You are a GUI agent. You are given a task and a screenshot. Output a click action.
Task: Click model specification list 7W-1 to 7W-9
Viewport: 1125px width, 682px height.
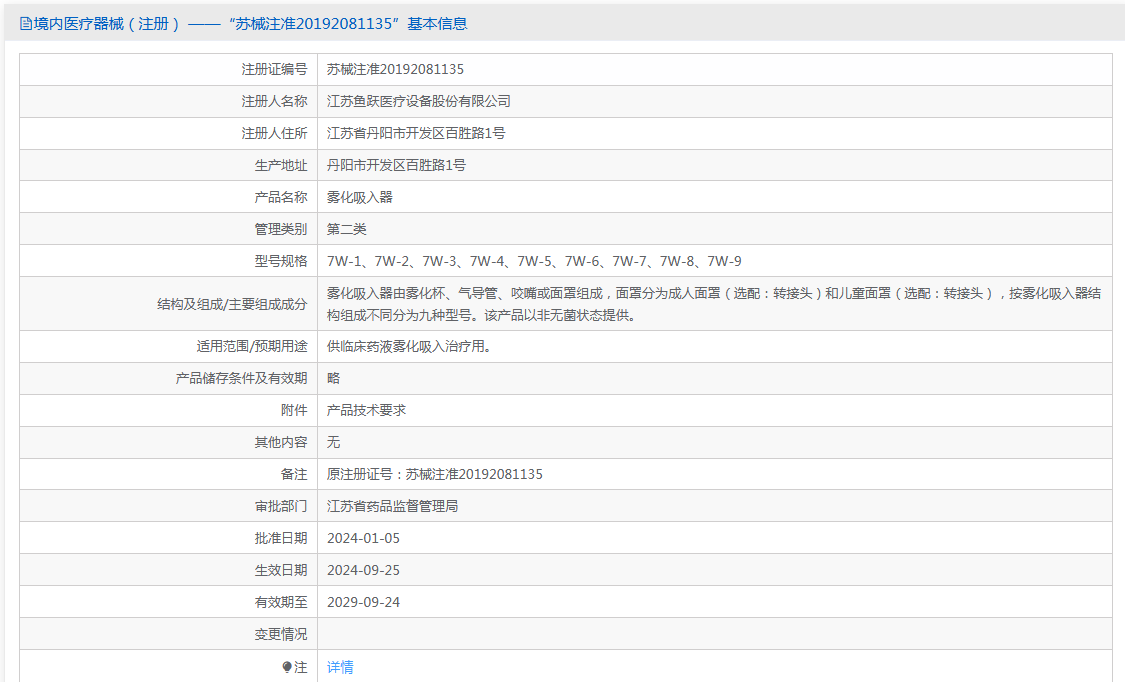[535, 261]
